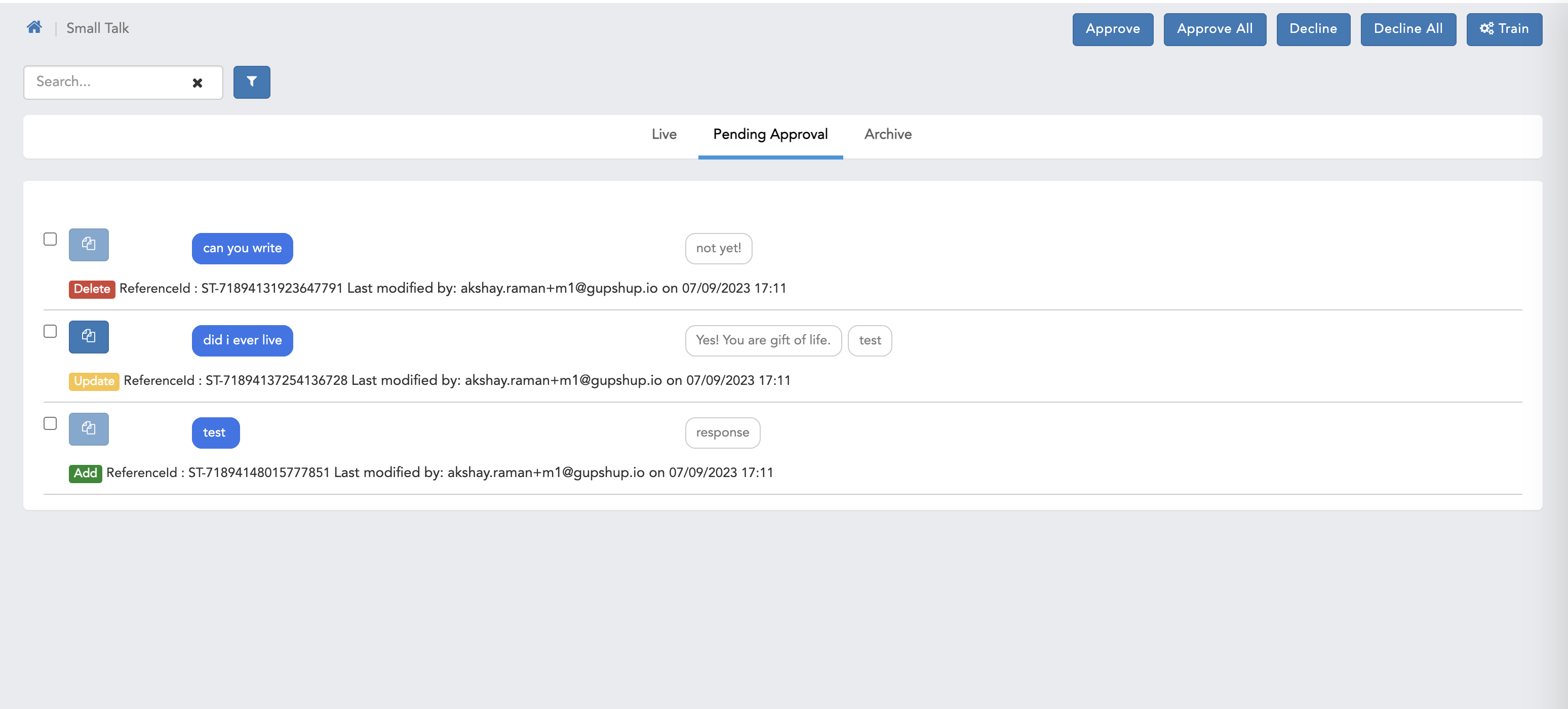Click the clear (X) icon in search bar
1568x709 pixels.
(x=198, y=82)
